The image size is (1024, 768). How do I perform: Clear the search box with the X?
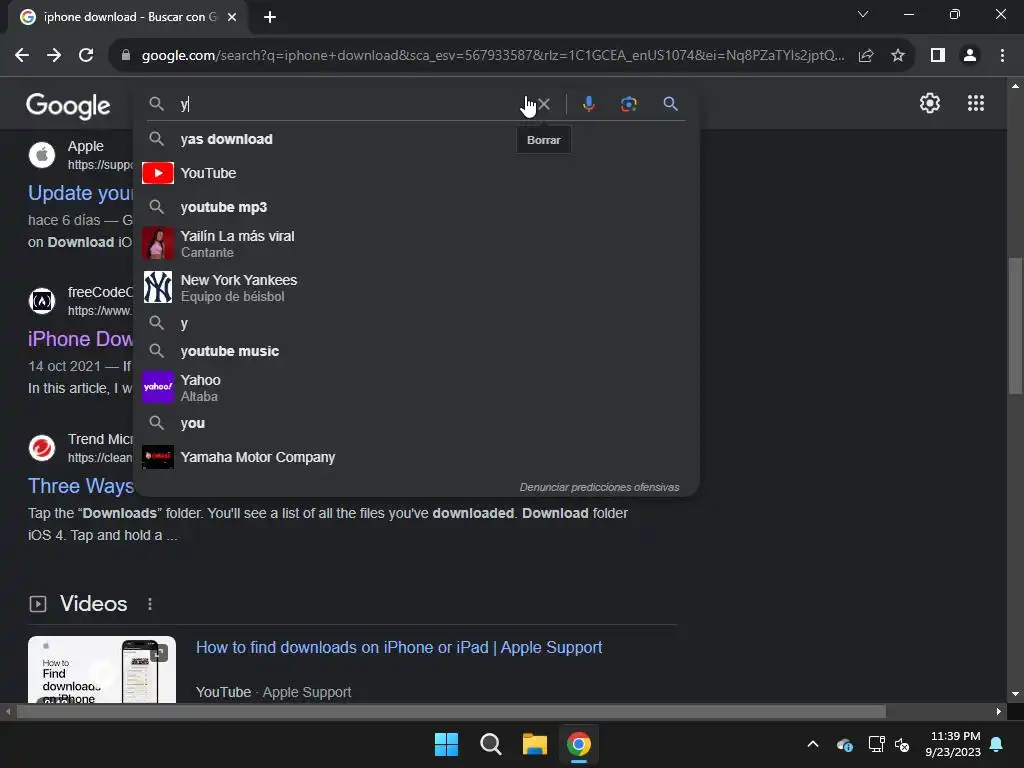coord(544,104)
